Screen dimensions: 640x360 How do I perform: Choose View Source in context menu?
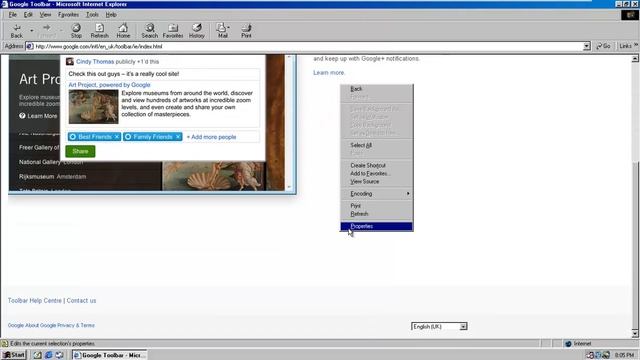coord(376,182)
